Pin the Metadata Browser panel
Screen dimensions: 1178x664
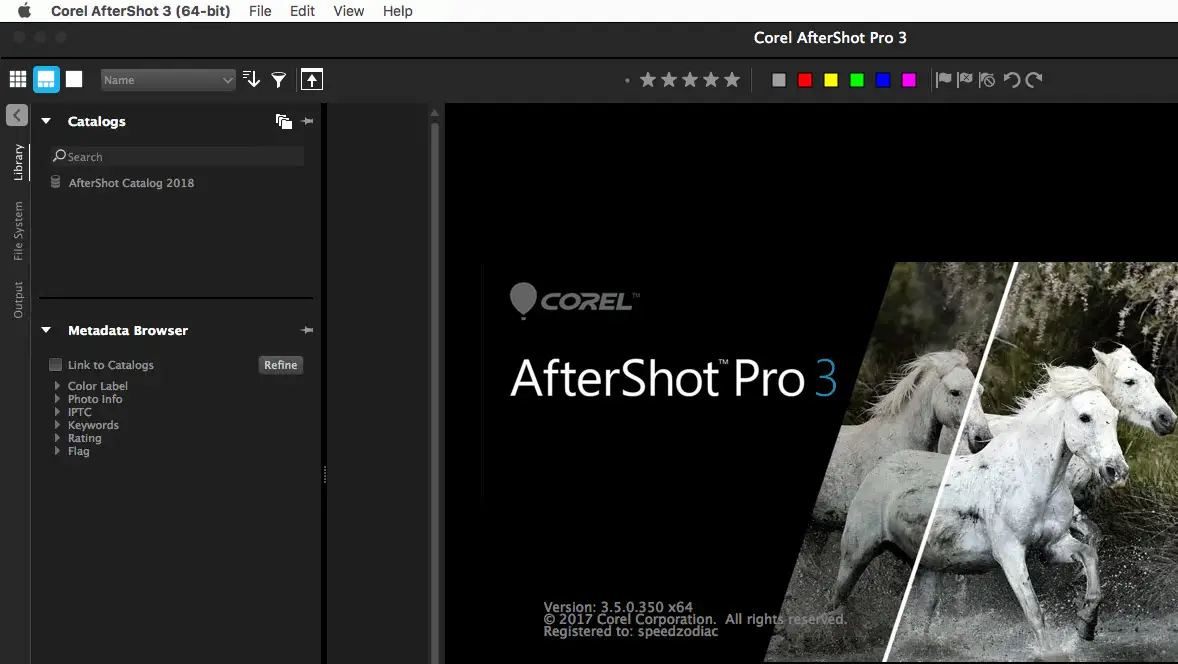click(x=307, y=330)
